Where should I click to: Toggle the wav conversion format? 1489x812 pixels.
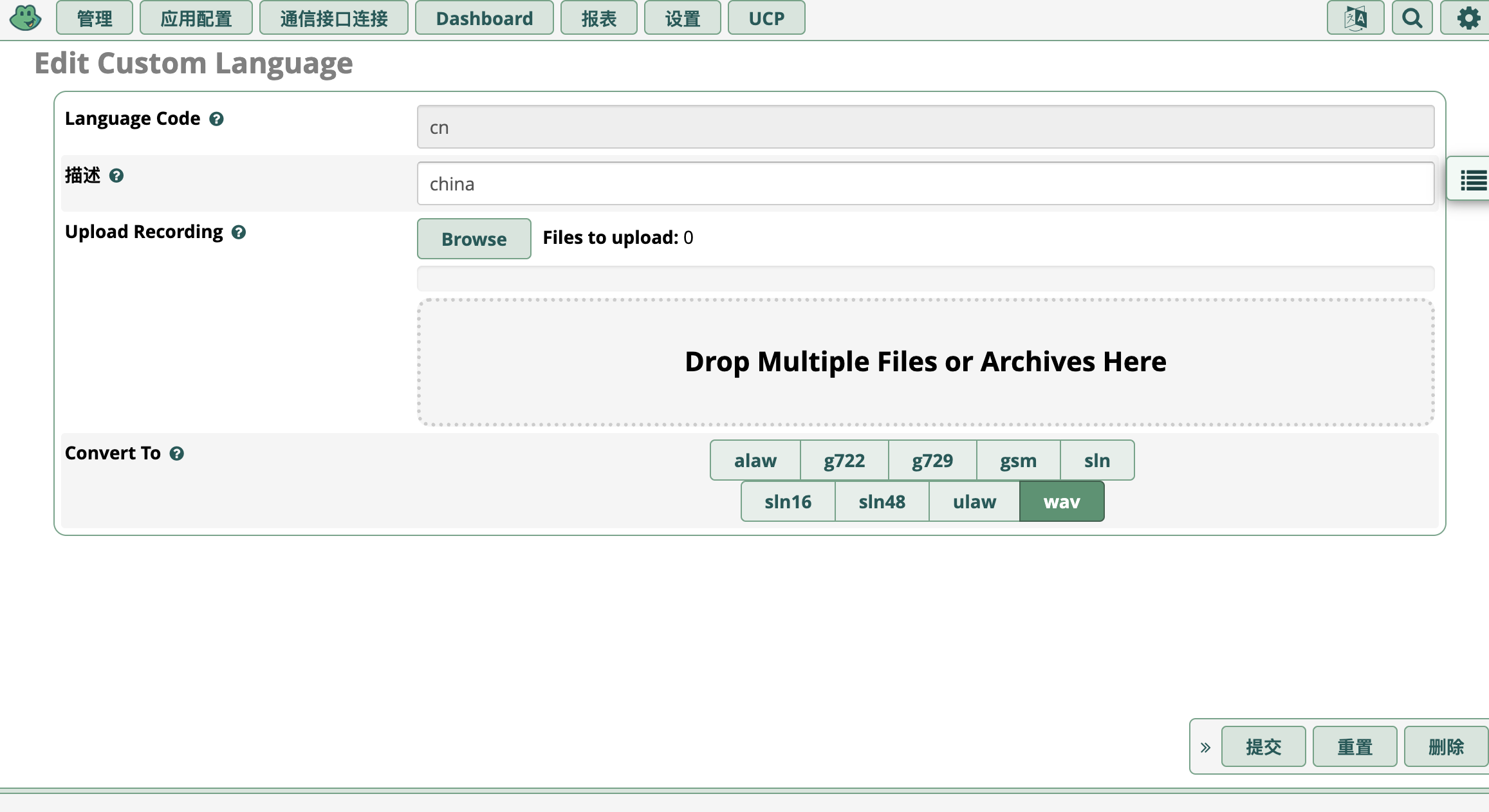coord(1062,501)
